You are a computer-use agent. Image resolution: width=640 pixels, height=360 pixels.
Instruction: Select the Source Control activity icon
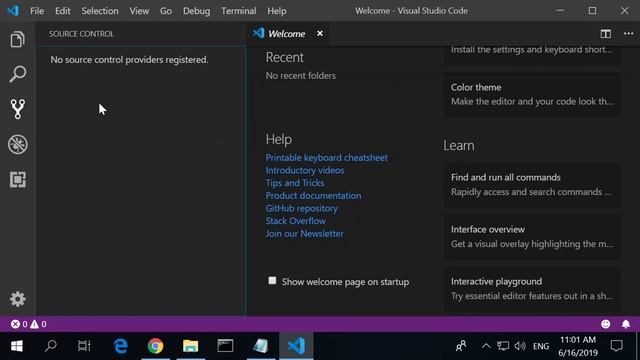click(18, 109)
